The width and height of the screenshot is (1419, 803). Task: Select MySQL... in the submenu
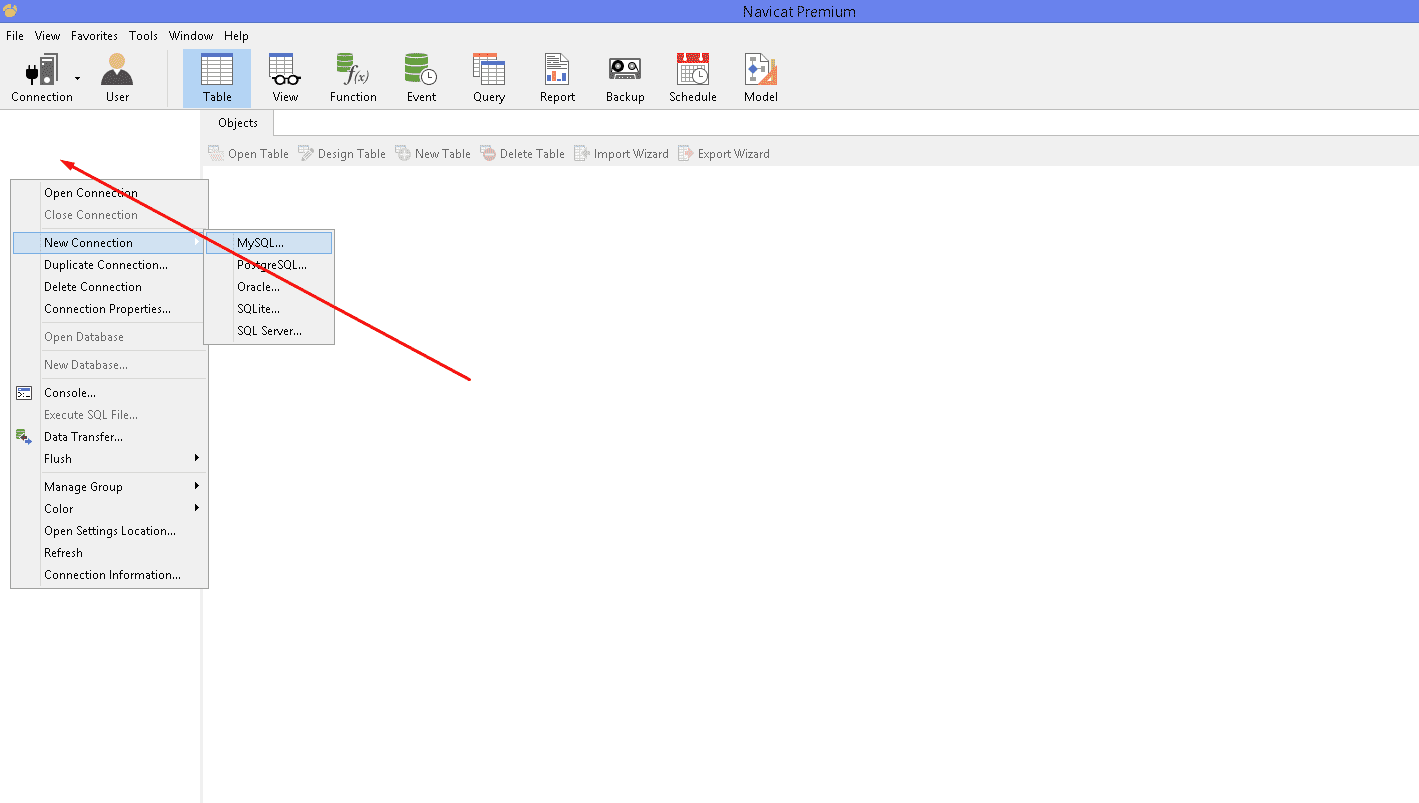tap(269, 243)
